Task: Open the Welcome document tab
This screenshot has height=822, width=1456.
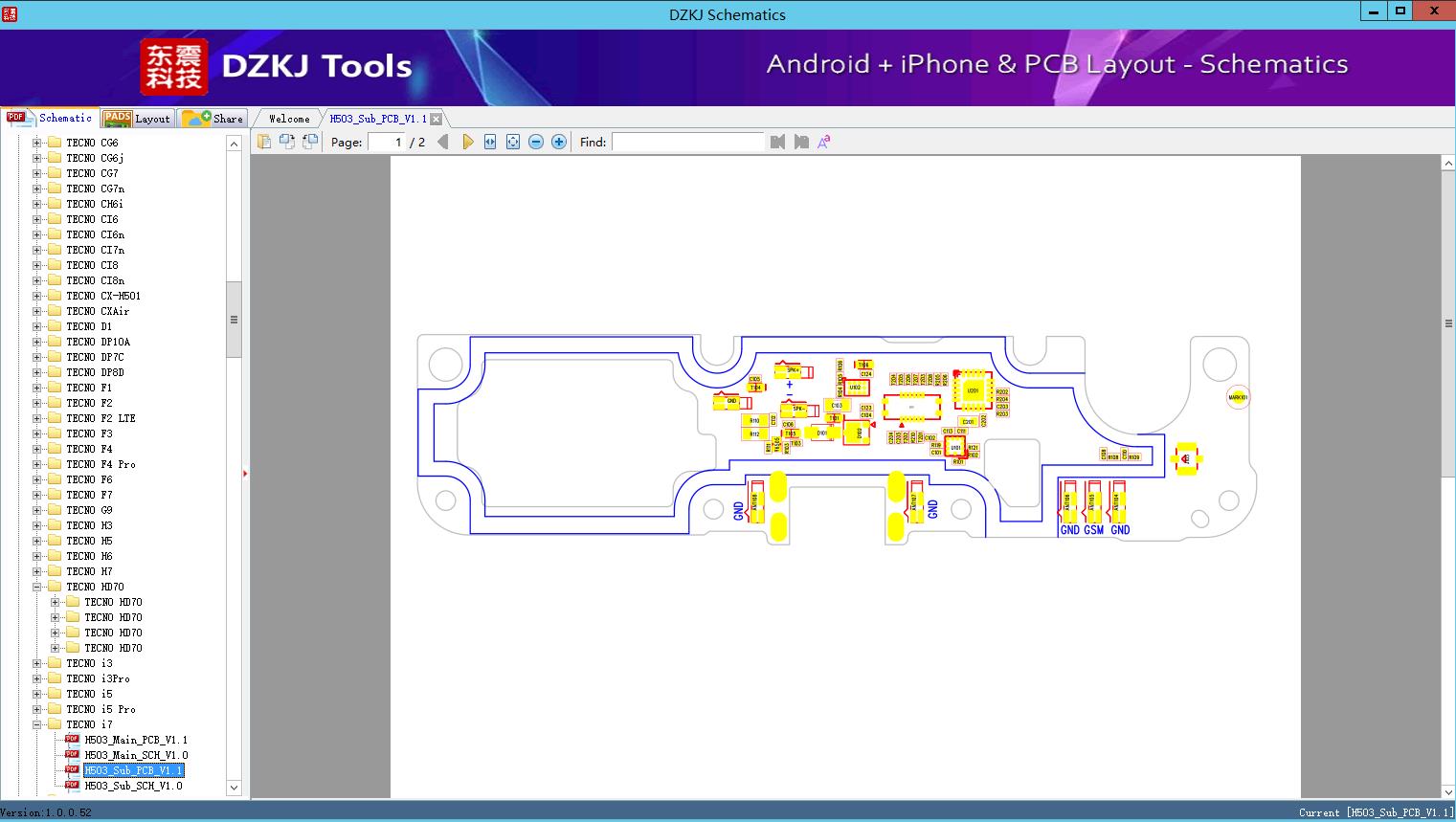Action: pos(288,119)
